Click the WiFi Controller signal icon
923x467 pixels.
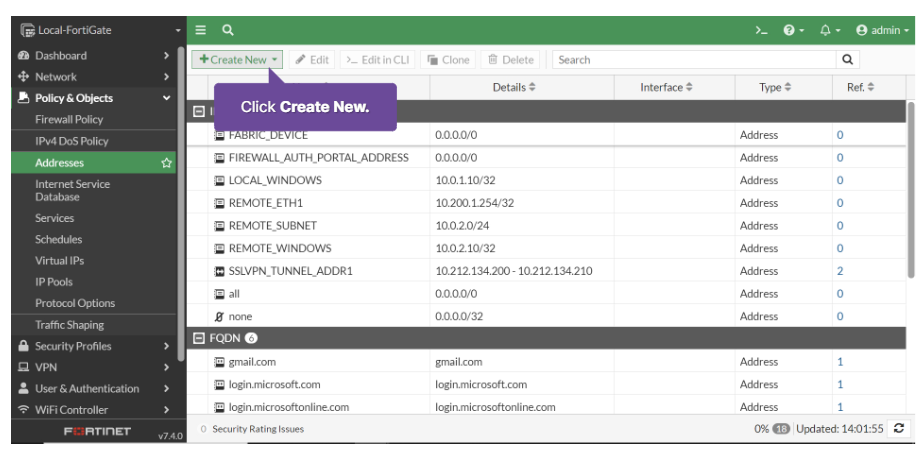[24, 409]
